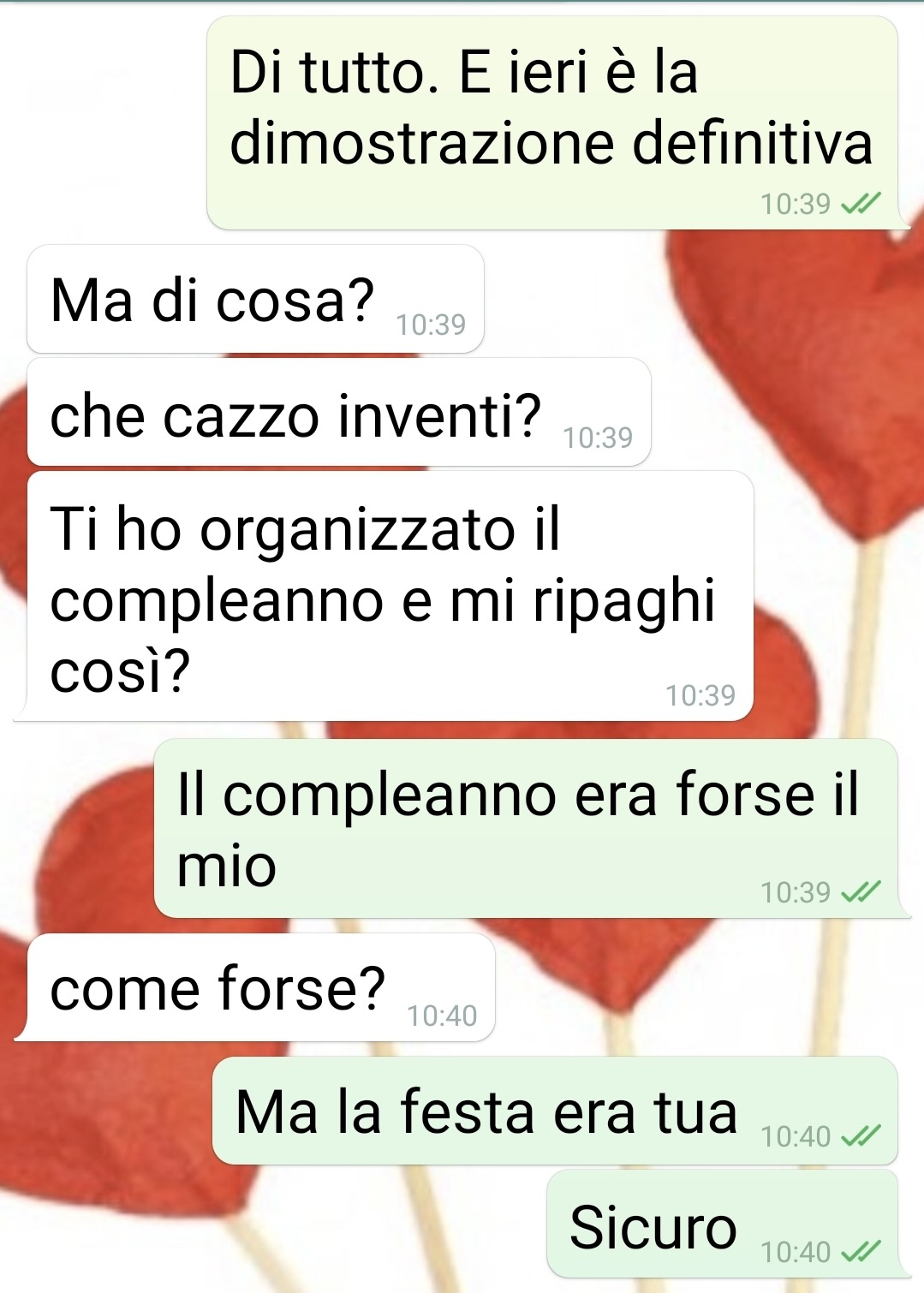This screenshot has height=1293, width=924.
Task: Tap the 10:39 timestamp under 'così?' message
Action: coord(700,695)
